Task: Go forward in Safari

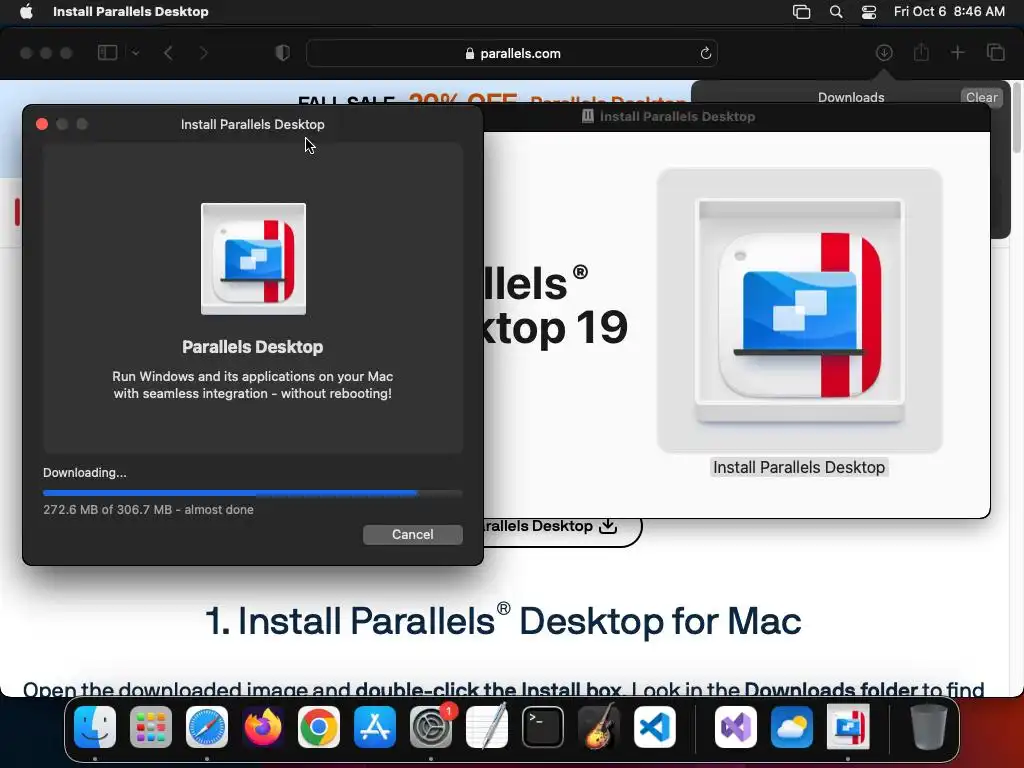Action: click(x=204, y=53)
